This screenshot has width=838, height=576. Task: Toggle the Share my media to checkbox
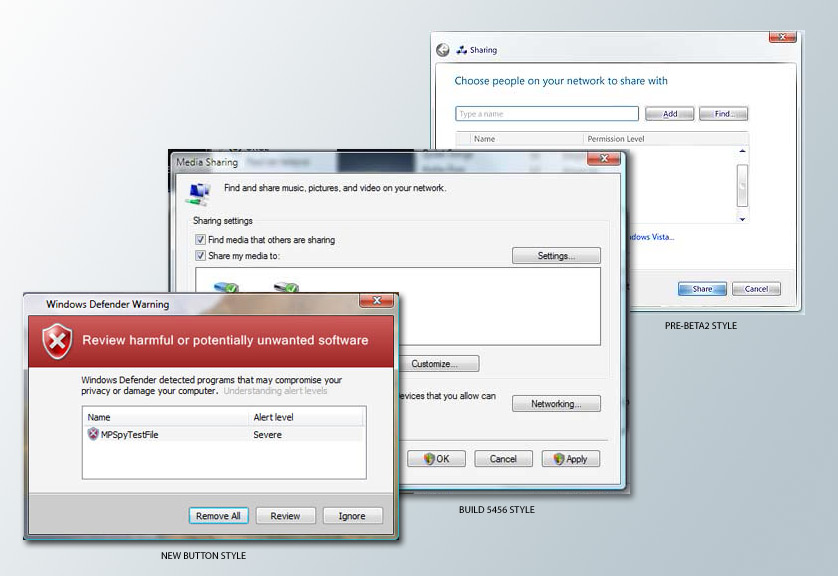[x=201, y=255]
